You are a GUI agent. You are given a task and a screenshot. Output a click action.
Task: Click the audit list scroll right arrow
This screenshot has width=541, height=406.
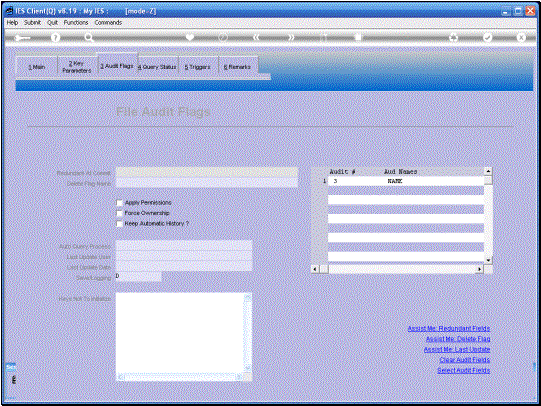pyautogui.click(x=479, y=269)
